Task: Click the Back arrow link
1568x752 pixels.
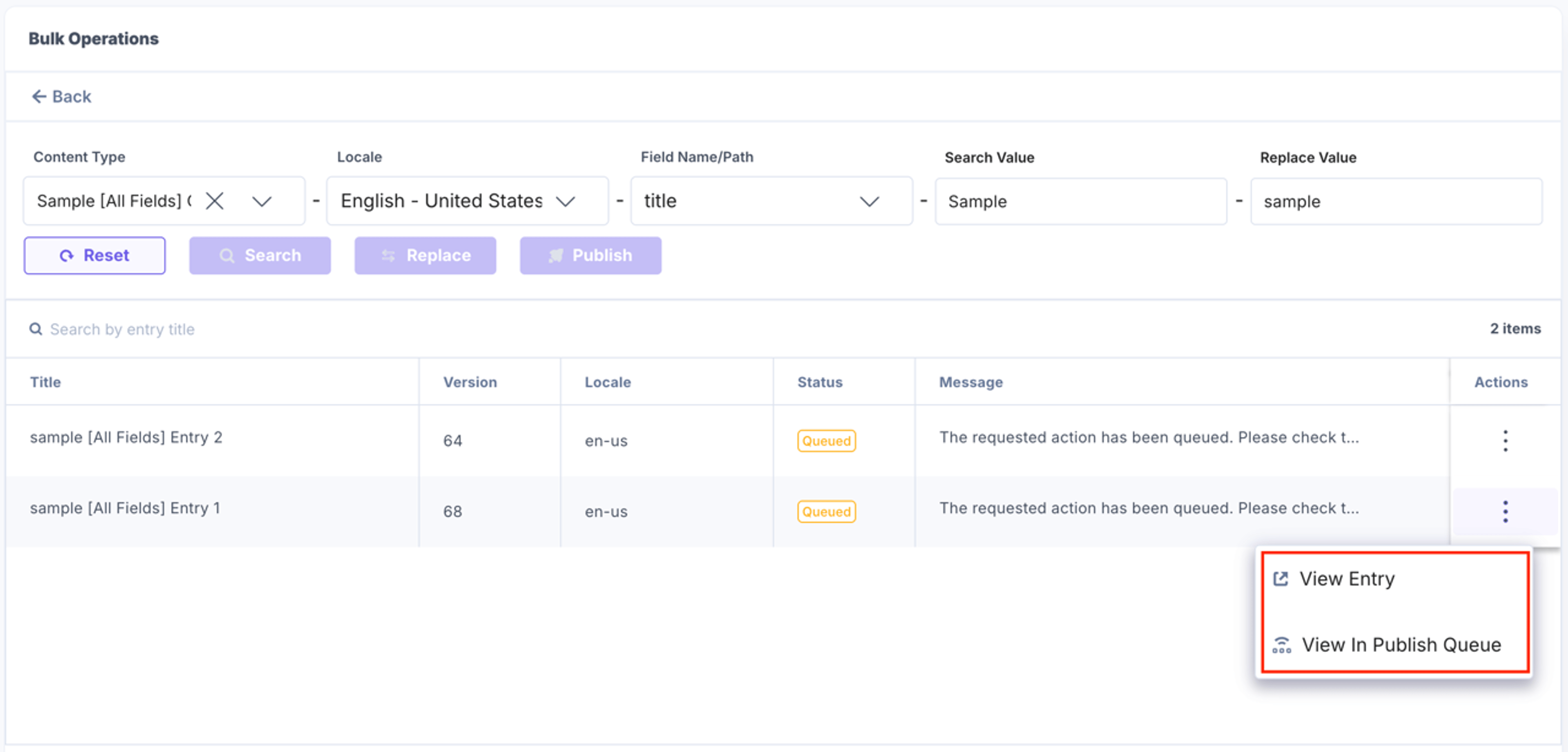Action: (61, 96)
